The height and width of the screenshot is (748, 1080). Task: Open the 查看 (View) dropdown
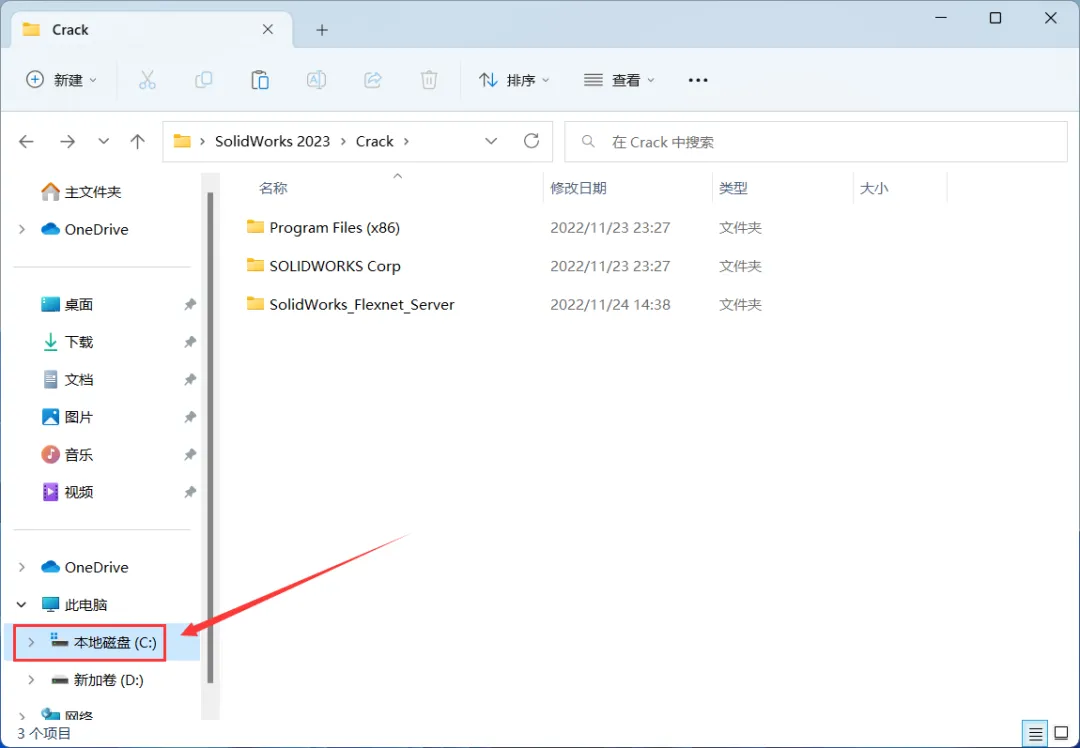[619, 80]
